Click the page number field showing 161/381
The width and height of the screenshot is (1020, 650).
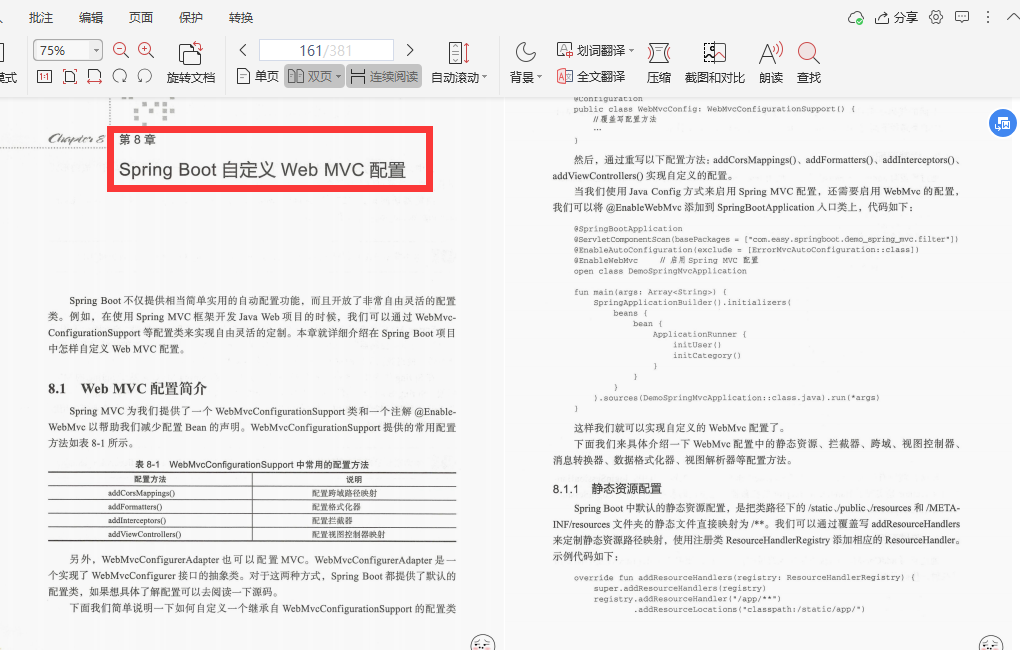pos(327,50)
